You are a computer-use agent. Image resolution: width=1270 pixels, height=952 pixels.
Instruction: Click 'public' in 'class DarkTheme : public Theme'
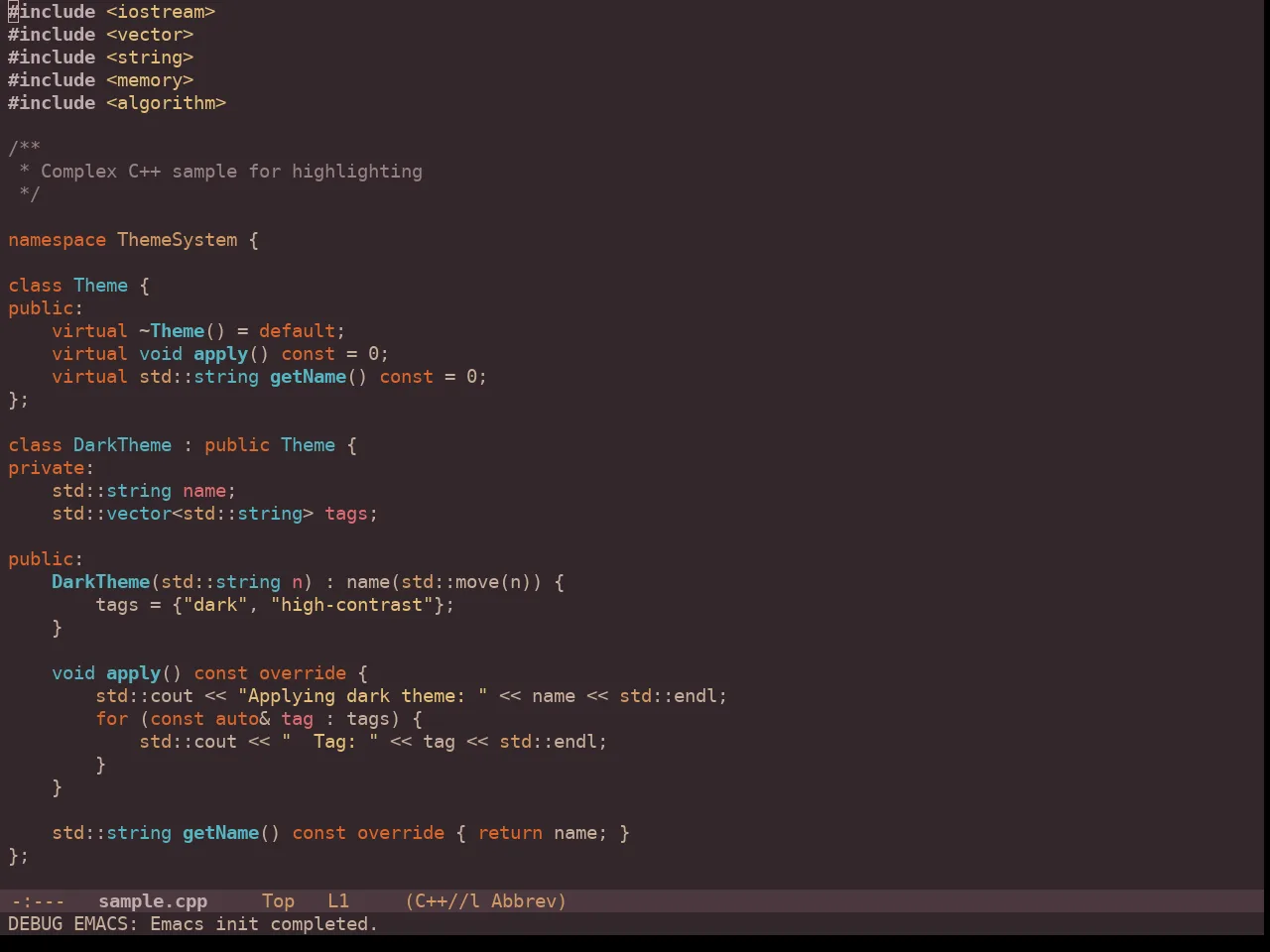237,445
